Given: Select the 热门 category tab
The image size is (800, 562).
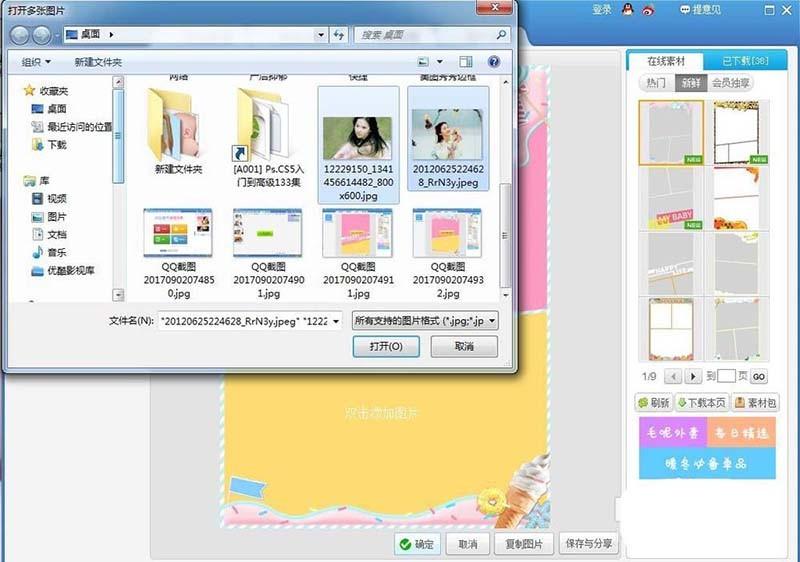Looking at the screenshot, I should tap(656, 83).
